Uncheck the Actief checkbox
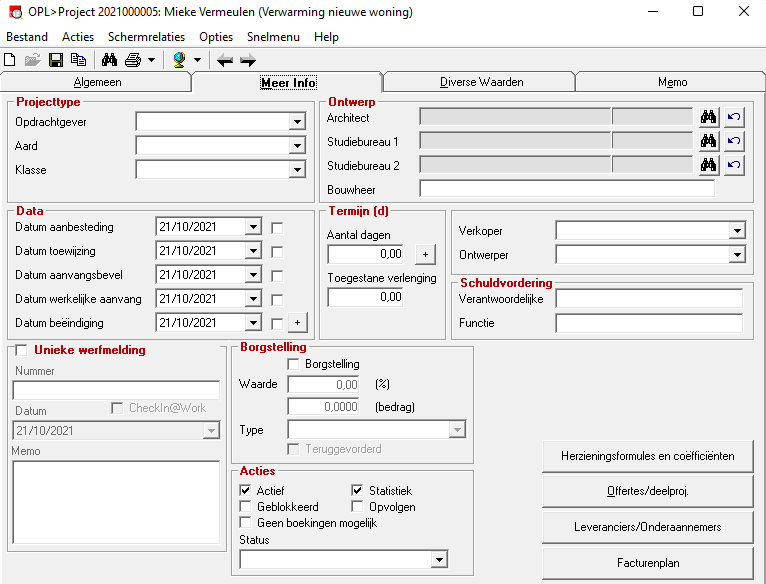766x584 pixels. coord(245,490)
